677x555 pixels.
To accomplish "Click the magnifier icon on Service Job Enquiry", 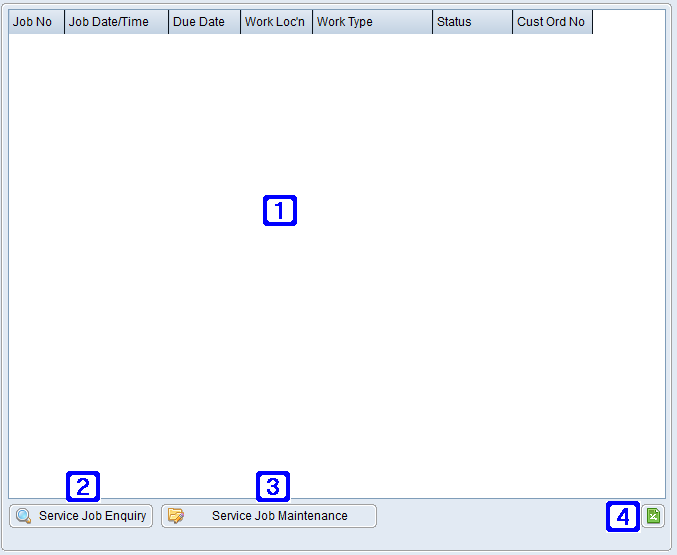I will pyautogui.click(x=23, y=516).
